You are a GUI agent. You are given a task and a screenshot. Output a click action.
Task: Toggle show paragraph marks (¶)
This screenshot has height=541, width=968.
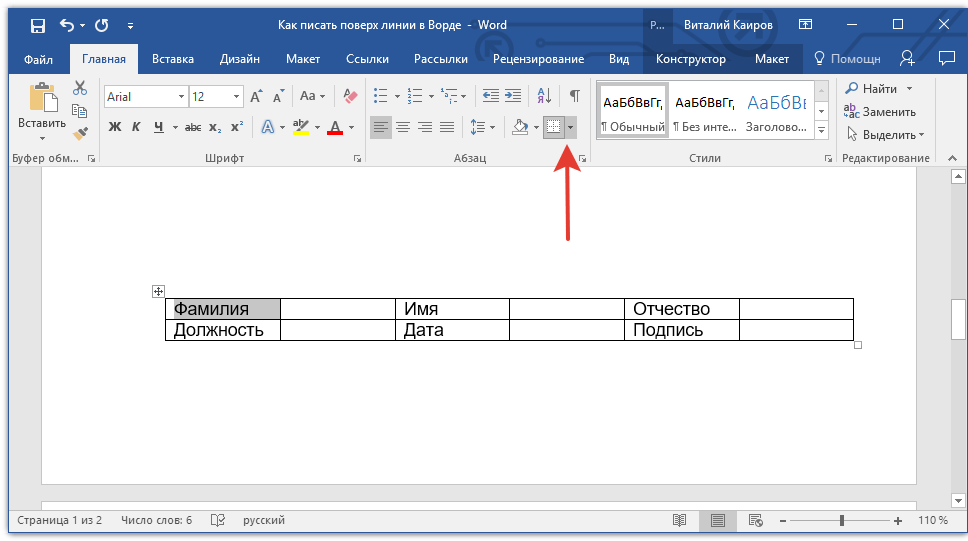click(x=574, y=96)
